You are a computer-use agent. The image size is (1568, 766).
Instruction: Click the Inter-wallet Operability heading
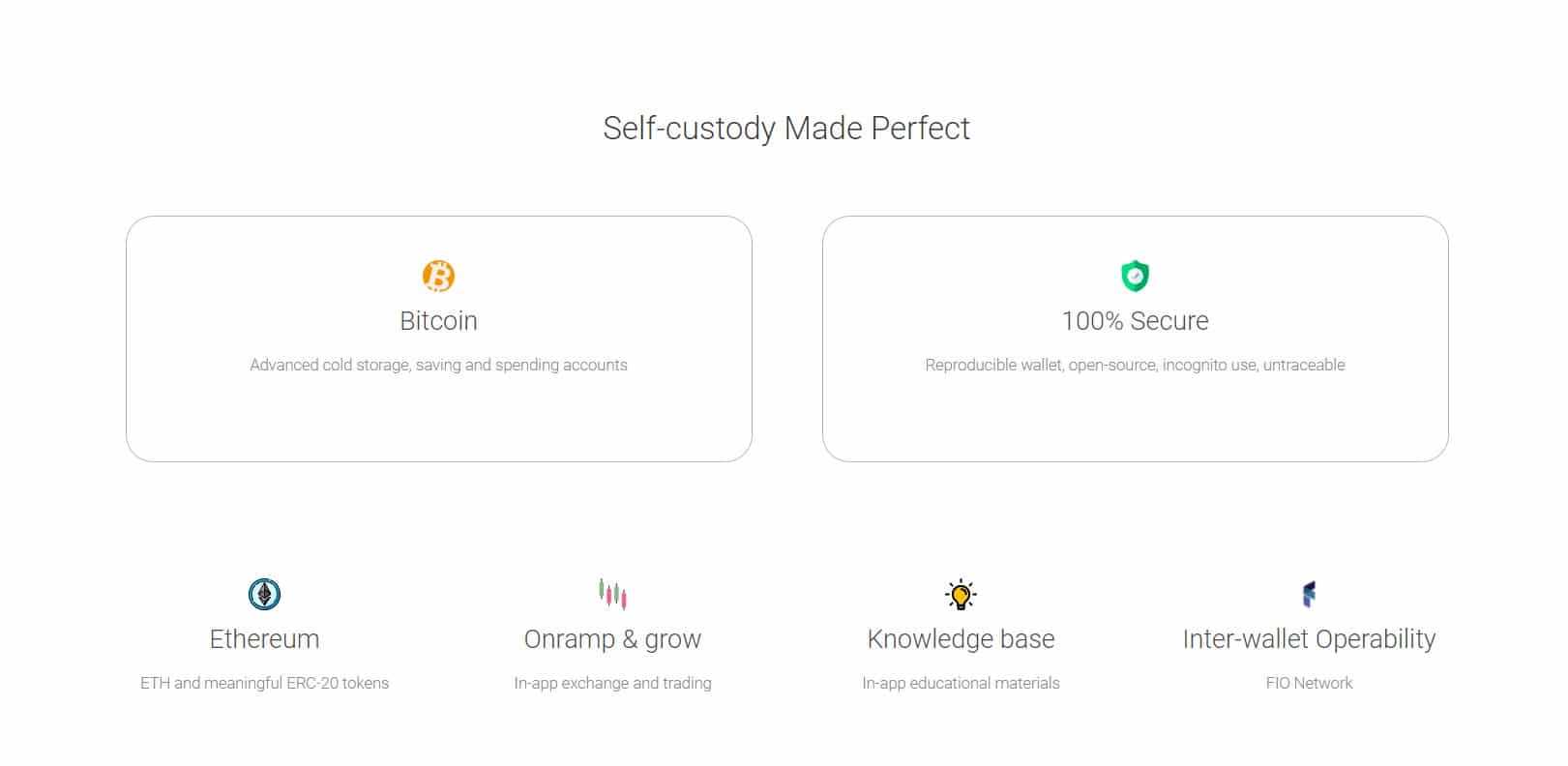(1309, 639)
